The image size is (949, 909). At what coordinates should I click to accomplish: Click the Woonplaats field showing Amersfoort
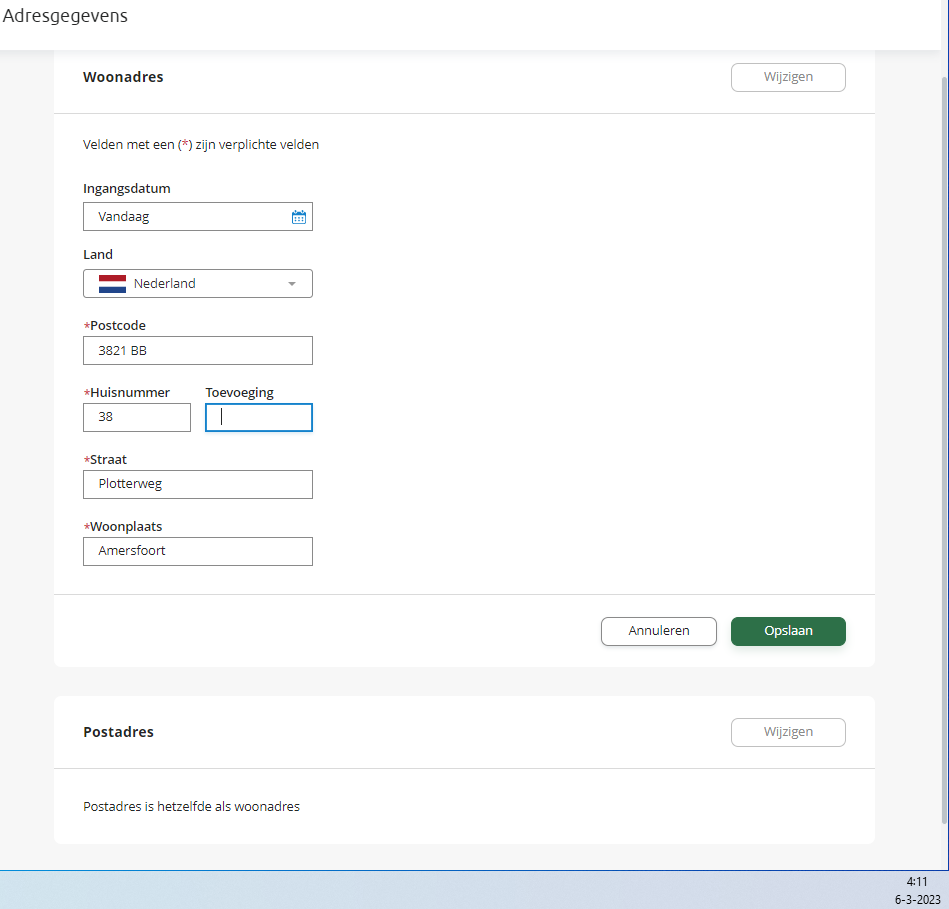[x=197, y=551]
